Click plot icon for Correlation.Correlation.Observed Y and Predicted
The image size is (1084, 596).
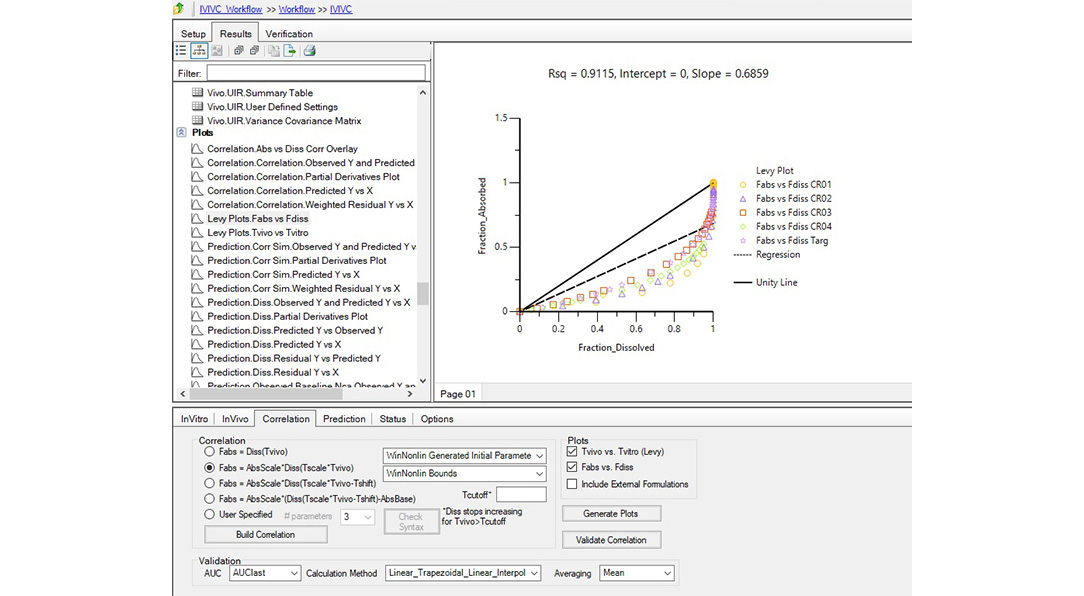(197, 162)
